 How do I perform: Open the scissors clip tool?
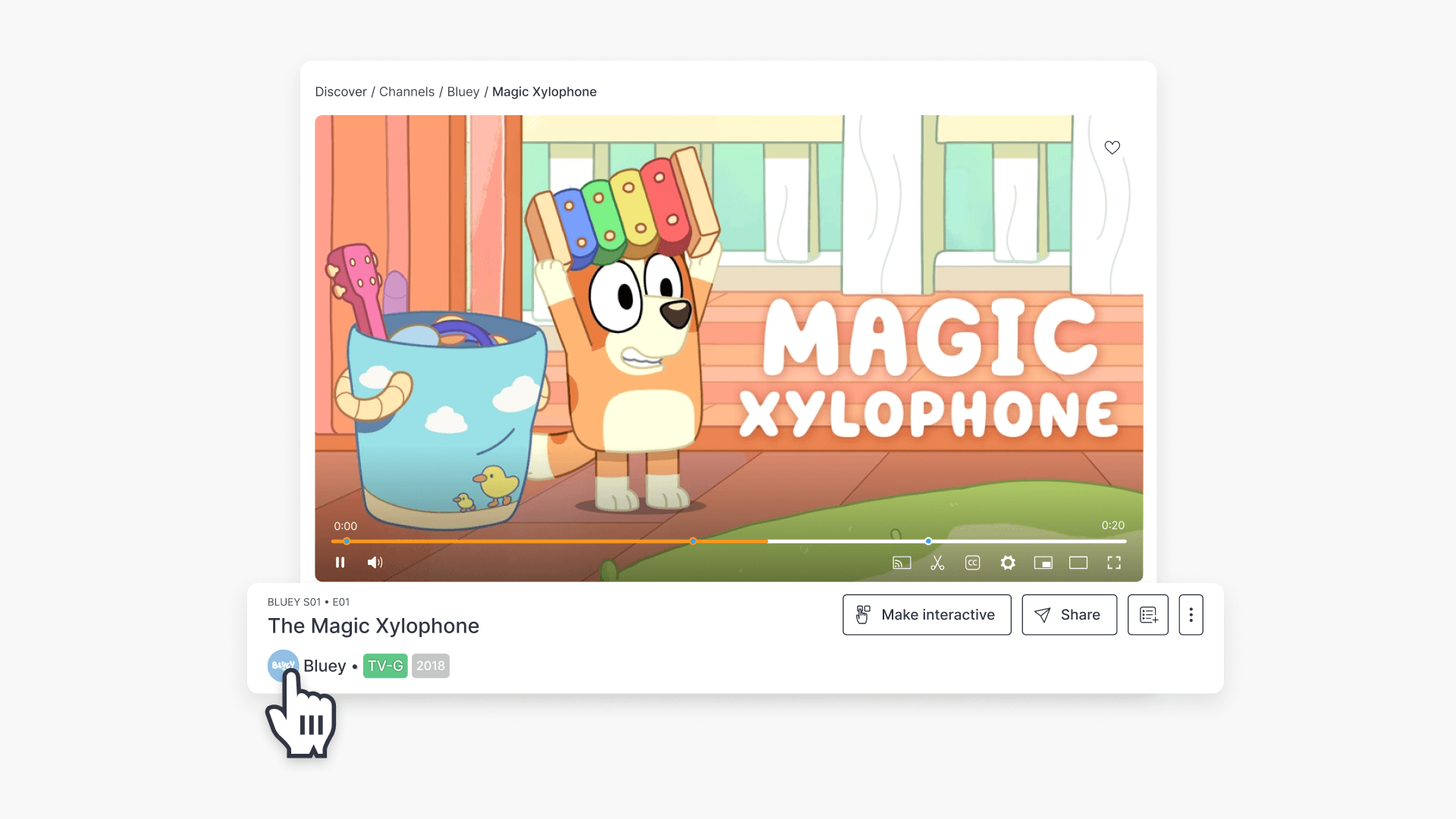937,563
